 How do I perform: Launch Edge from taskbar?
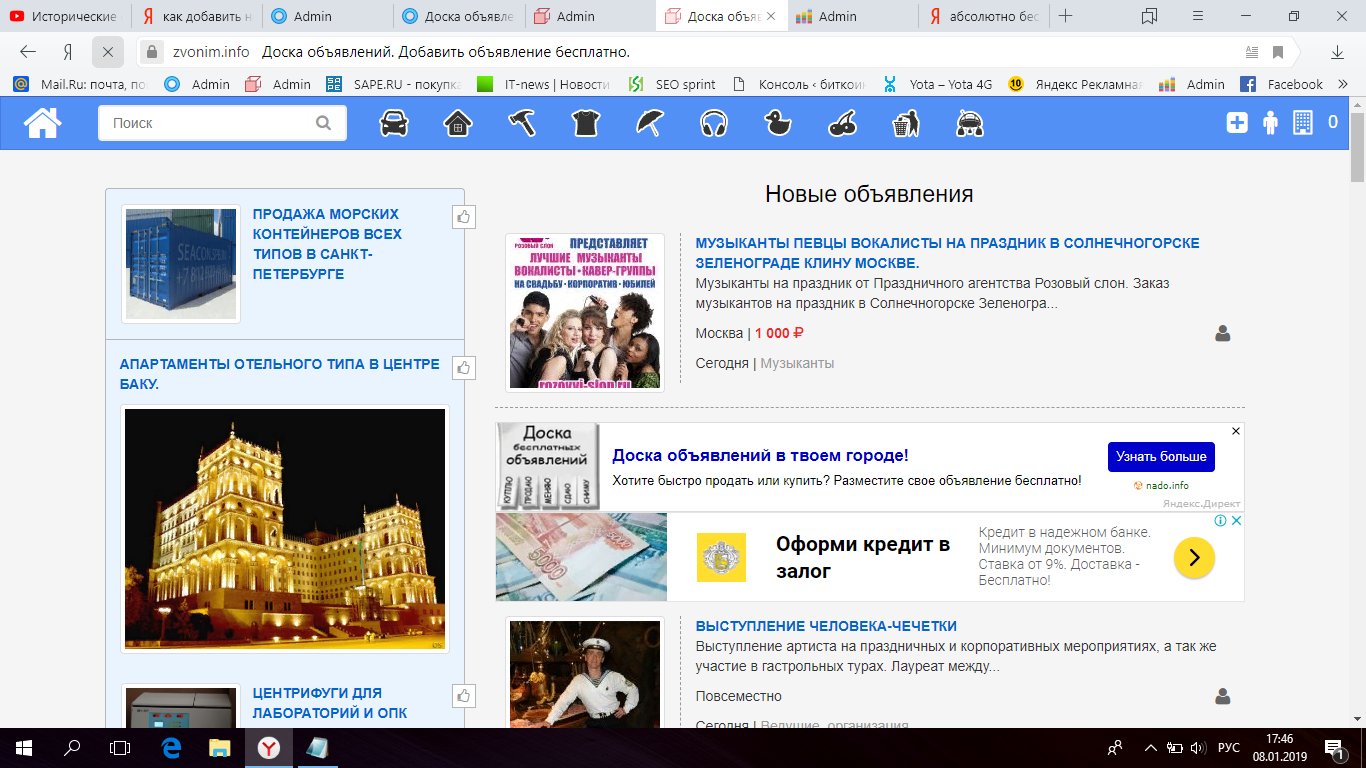point(171,747)
